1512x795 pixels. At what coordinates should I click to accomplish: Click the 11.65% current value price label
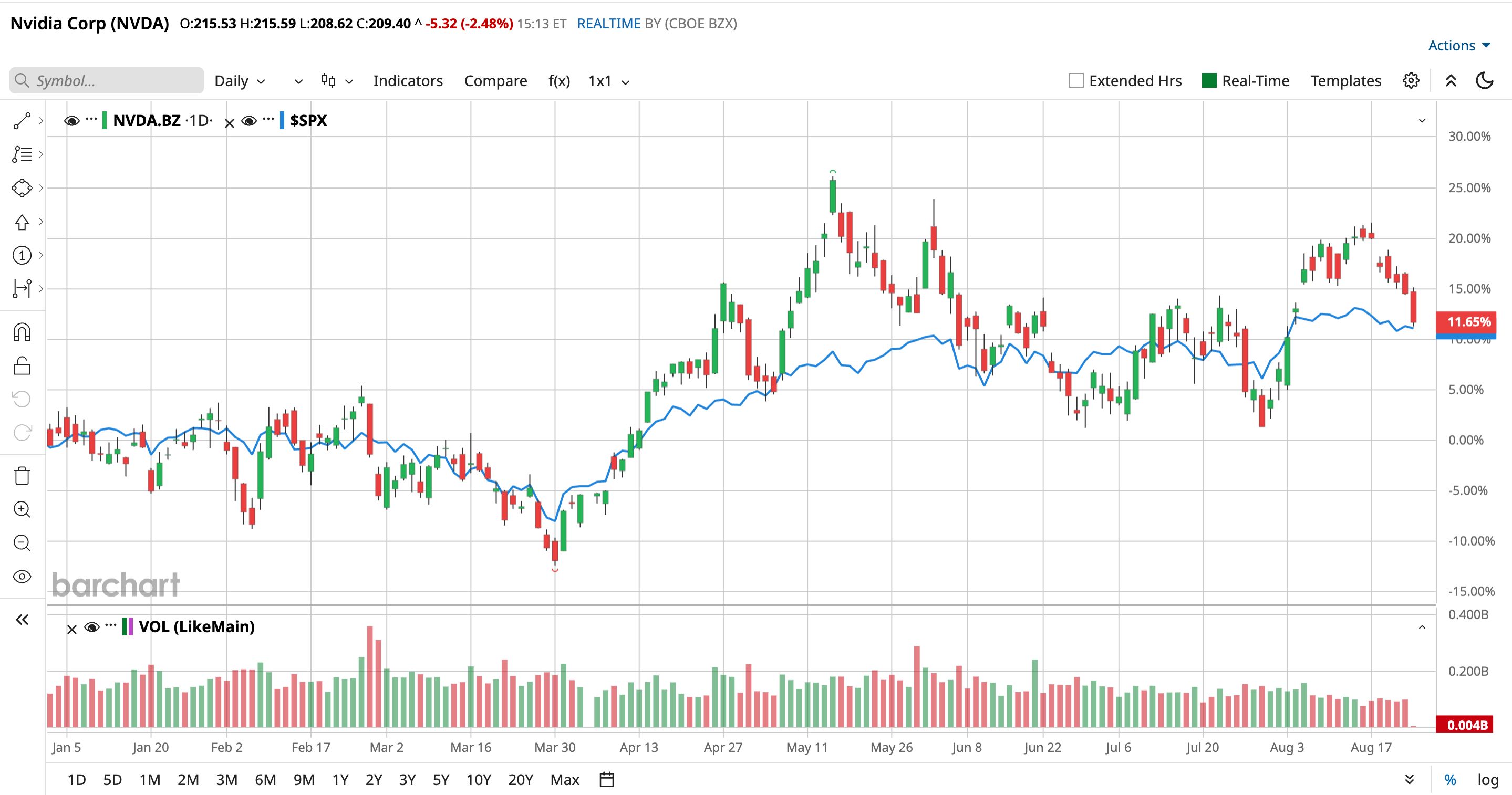click(1466, 321)
